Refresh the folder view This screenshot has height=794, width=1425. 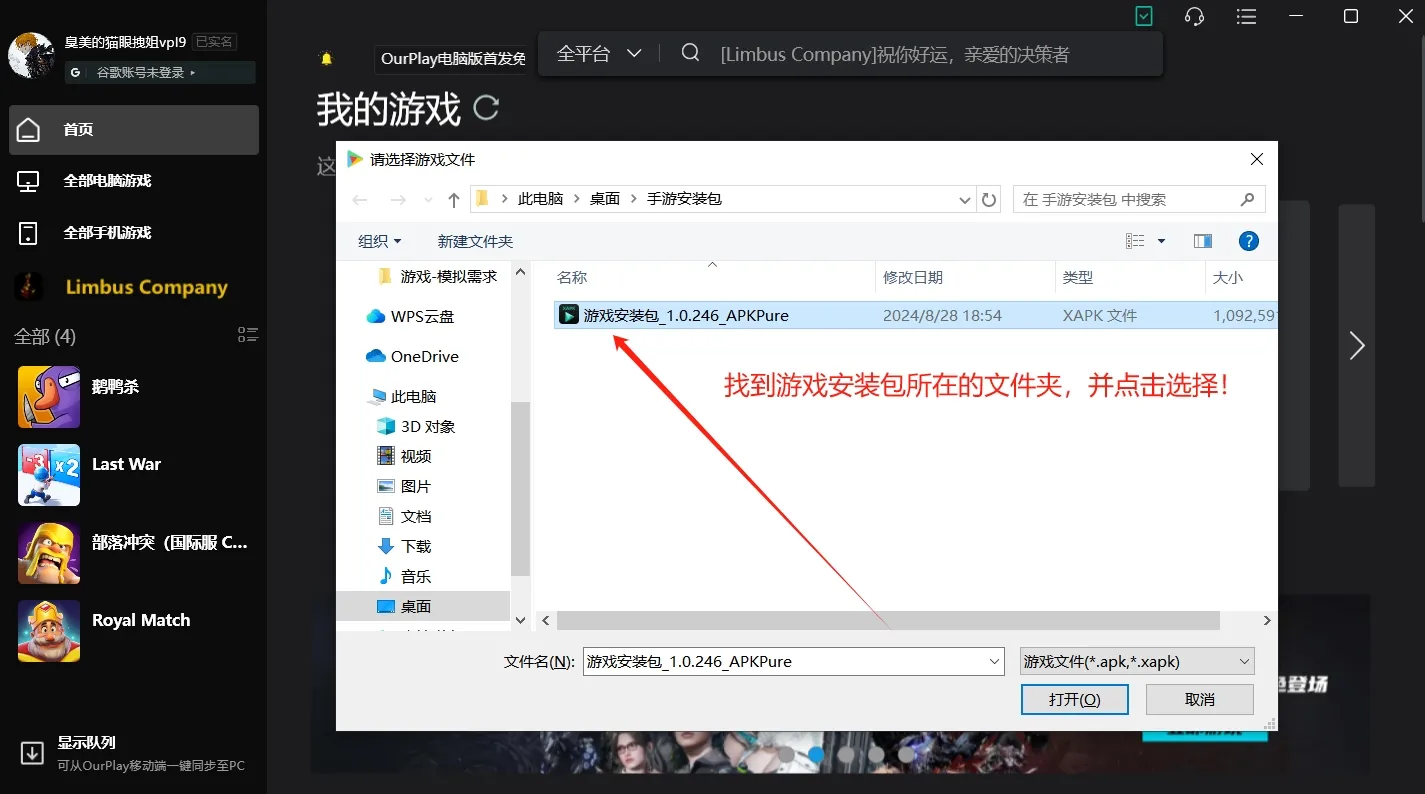pyautogui.click(x=989, y=200)
